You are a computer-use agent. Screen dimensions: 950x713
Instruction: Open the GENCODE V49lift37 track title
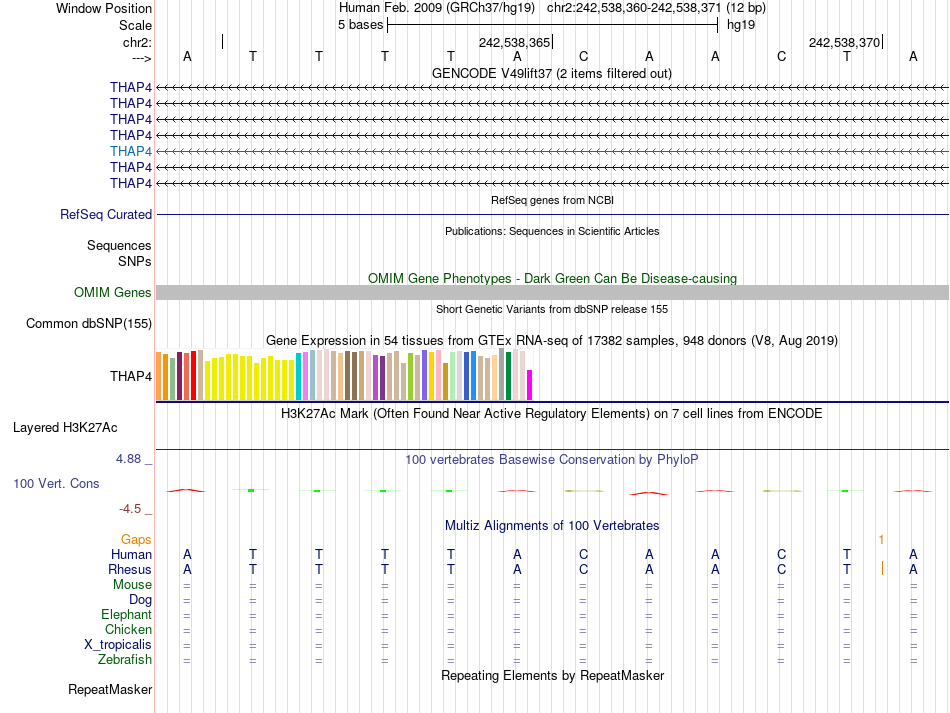click(551, 73)
